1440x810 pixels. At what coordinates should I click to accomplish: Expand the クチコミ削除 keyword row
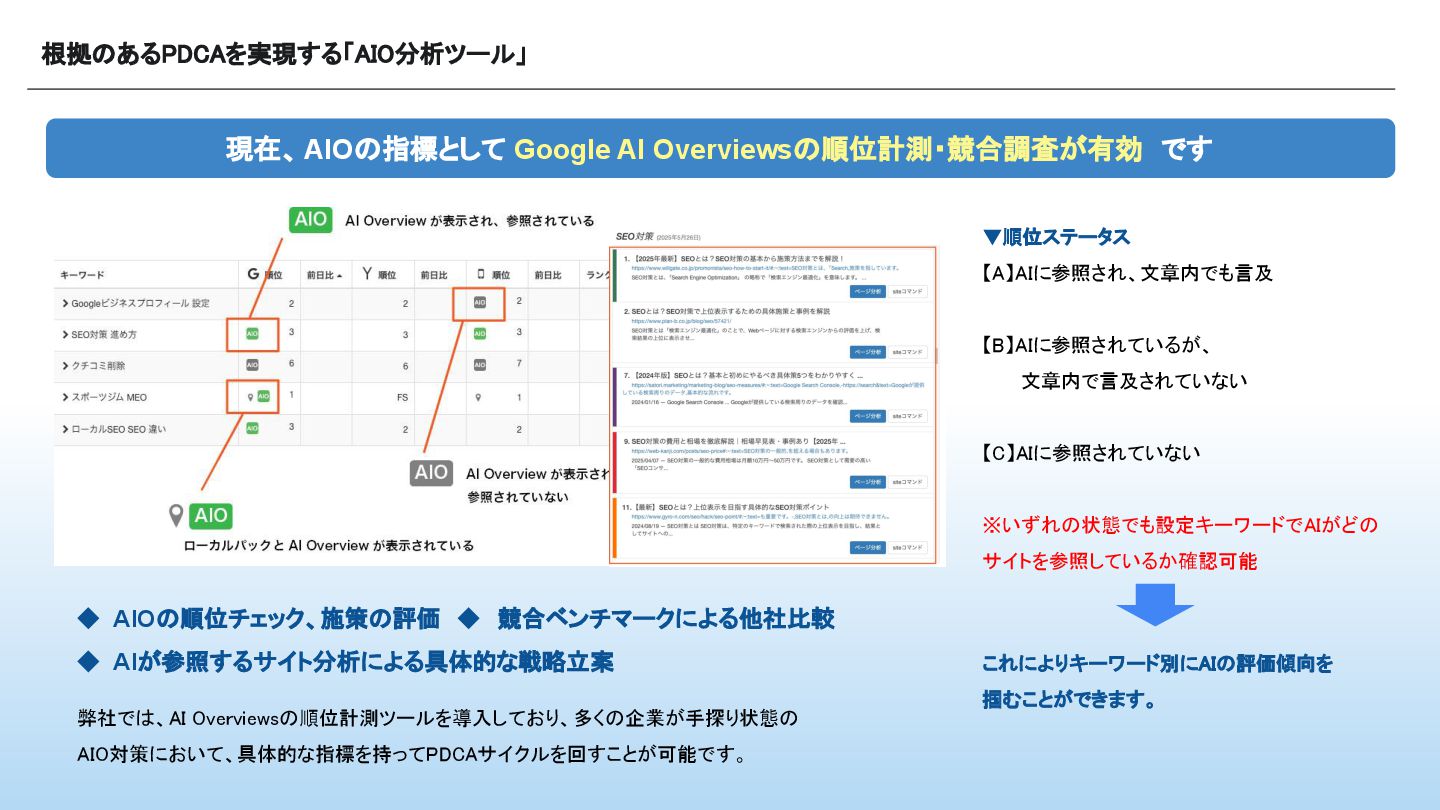(65, 366)
